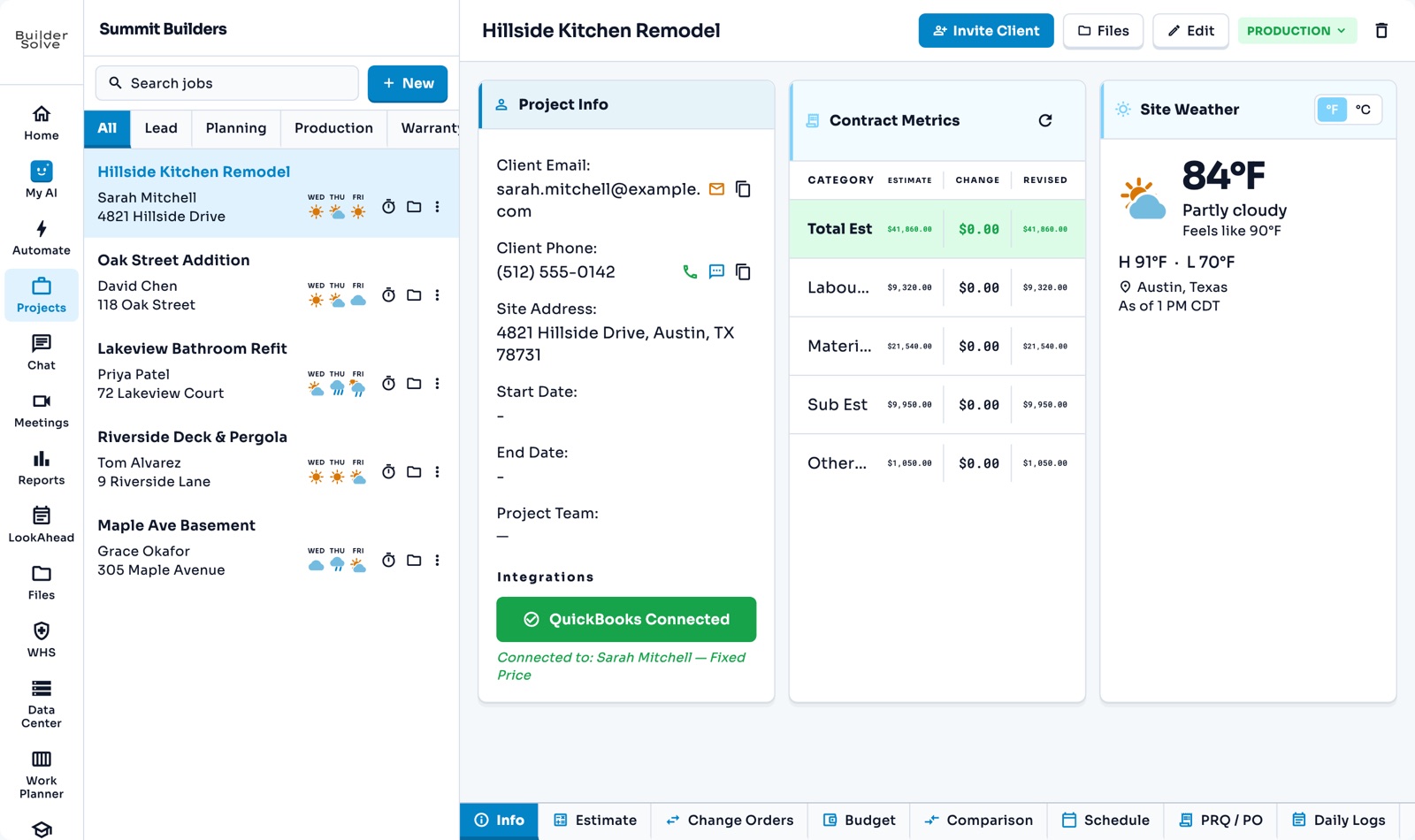This screenshot has width=1415, height=840.
Task: Delete the project with the trash icon
Action: click(1381, 31)
